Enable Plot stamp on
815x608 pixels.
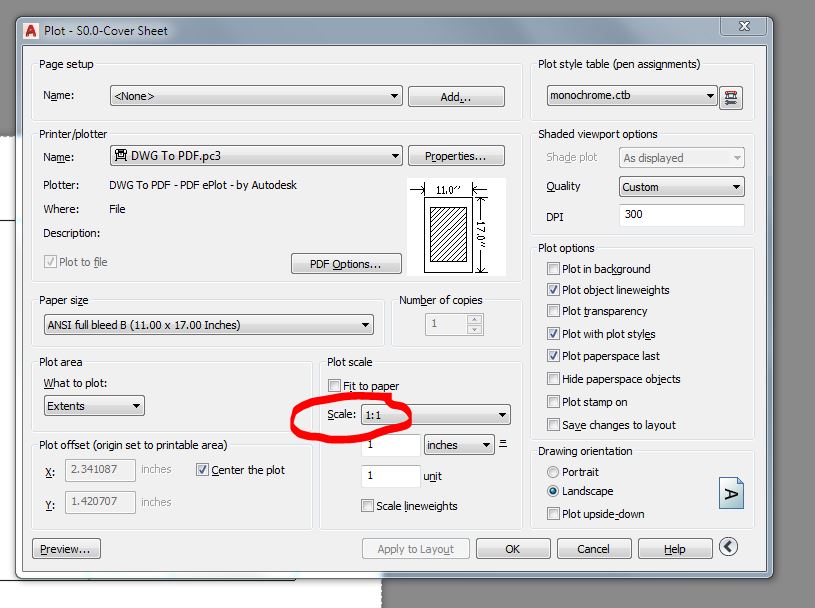click(551, 402)
